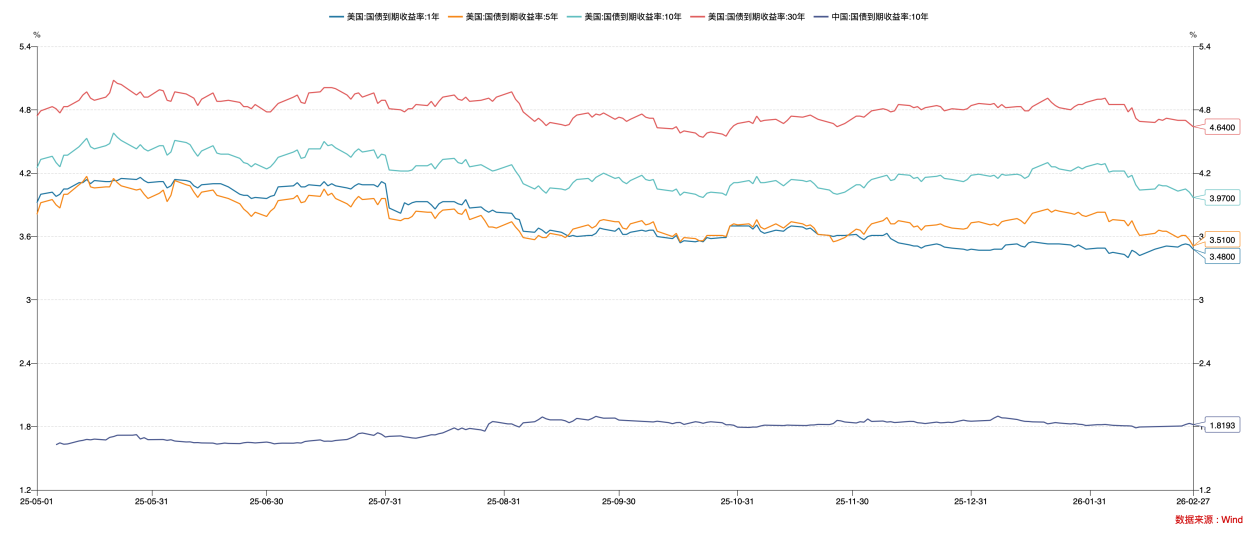The width and height of the screenshot is (1260, 534).
Task: Click the red 4.6400 value label
Action: pos(1223,127)
